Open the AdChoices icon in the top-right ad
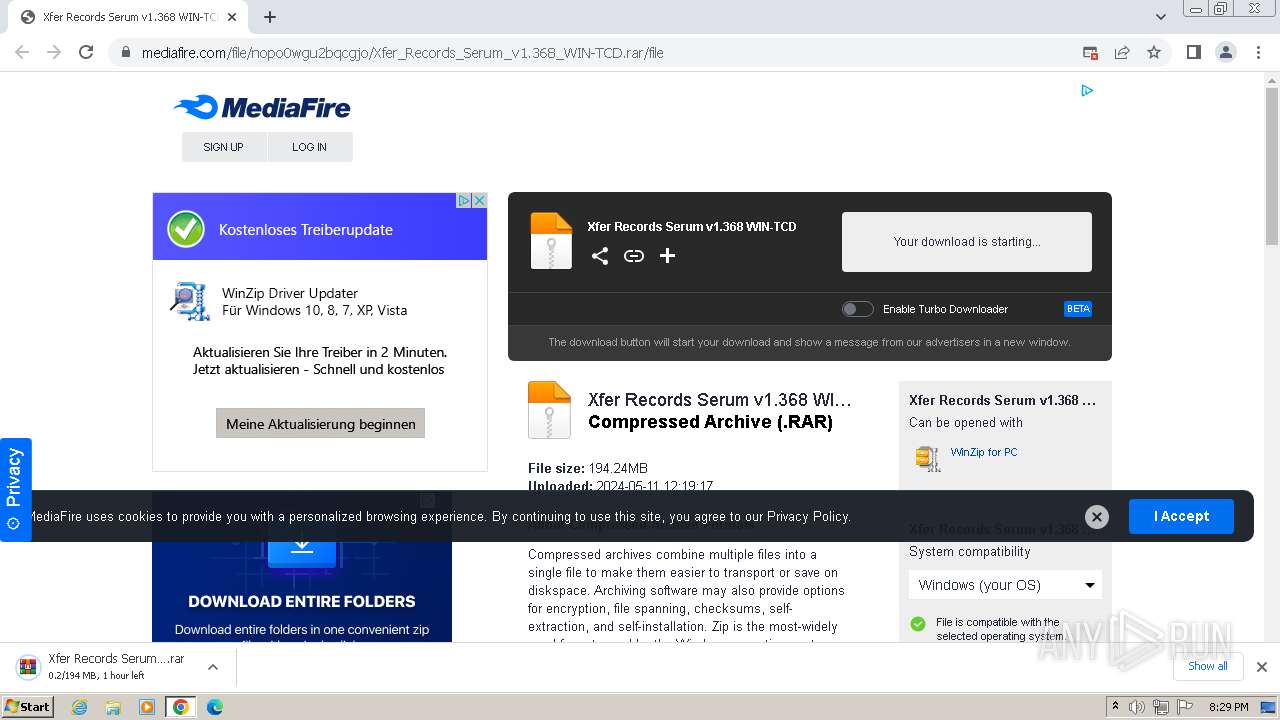 [x=1087, y=90]
